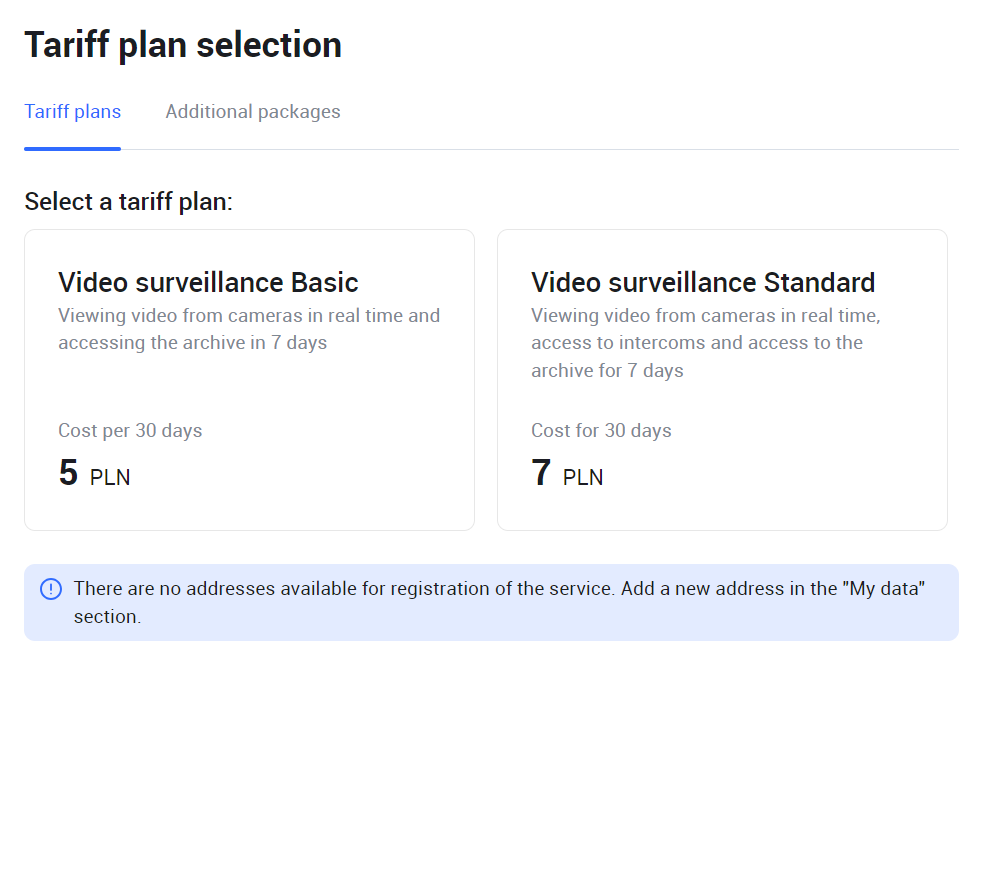990x871 pixels.
Task: Click the Standard plan description text
Action: (705, 343)
